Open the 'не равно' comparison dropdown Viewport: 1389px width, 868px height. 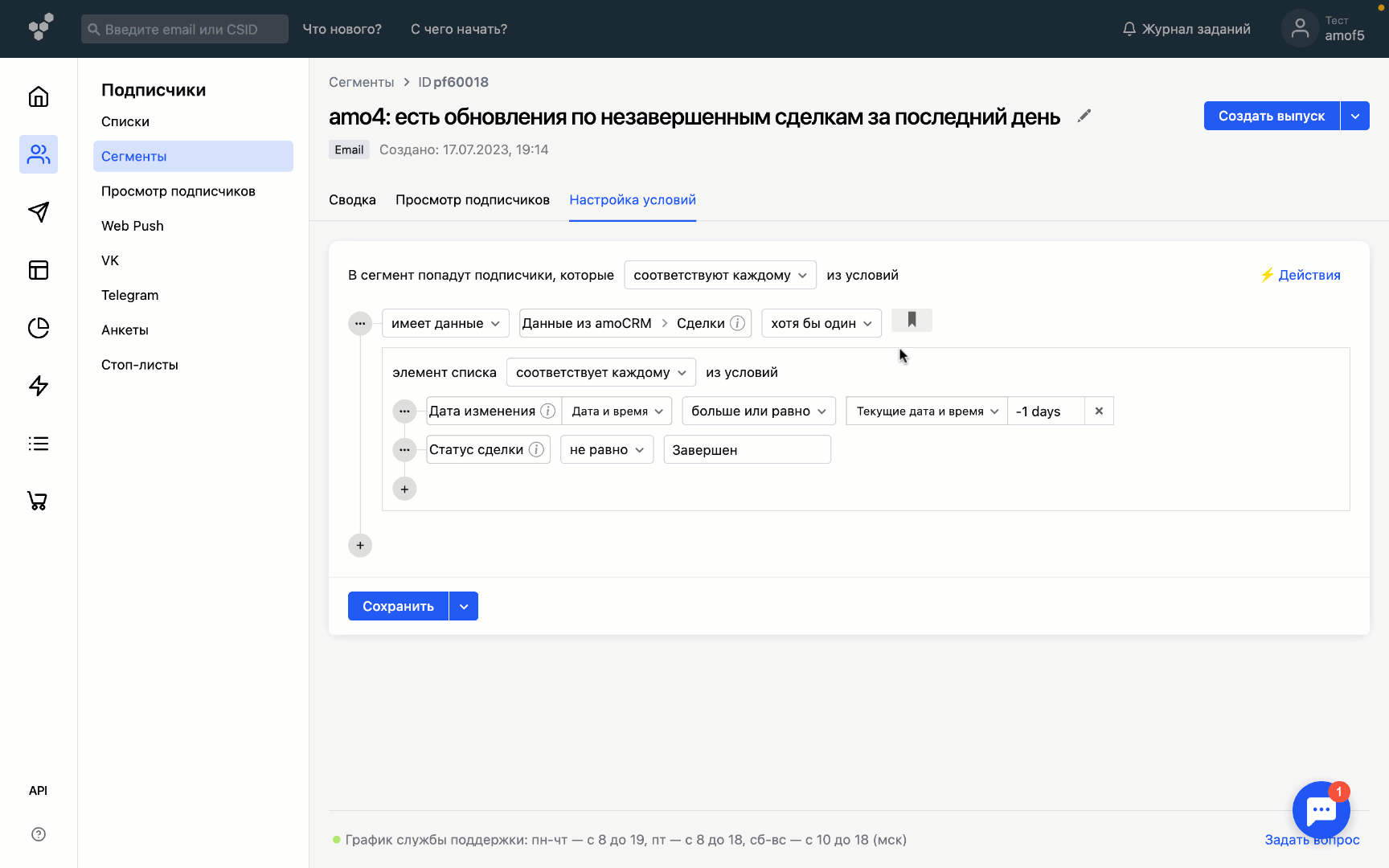[606, 449]
